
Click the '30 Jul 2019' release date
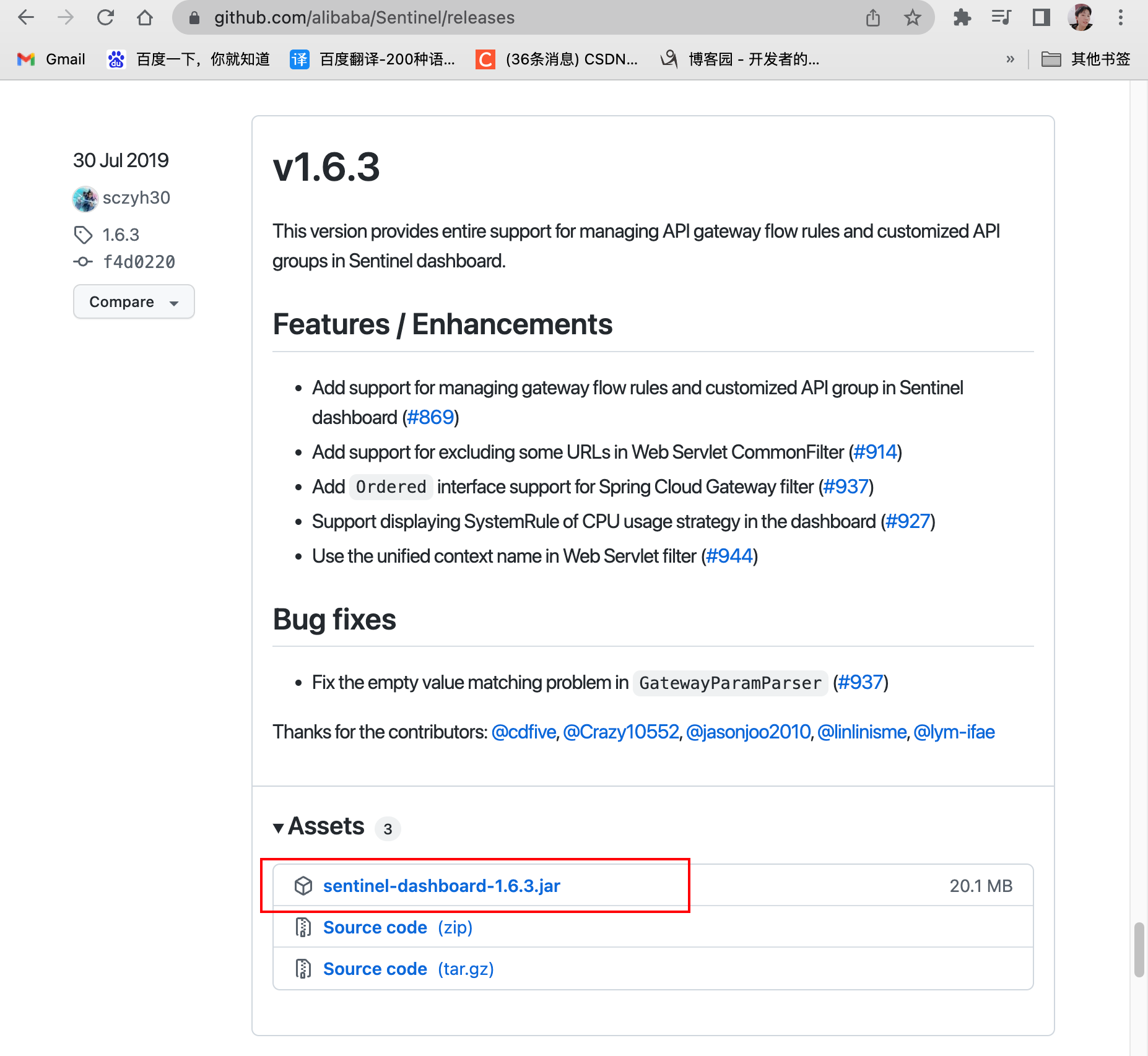[121, 160]
